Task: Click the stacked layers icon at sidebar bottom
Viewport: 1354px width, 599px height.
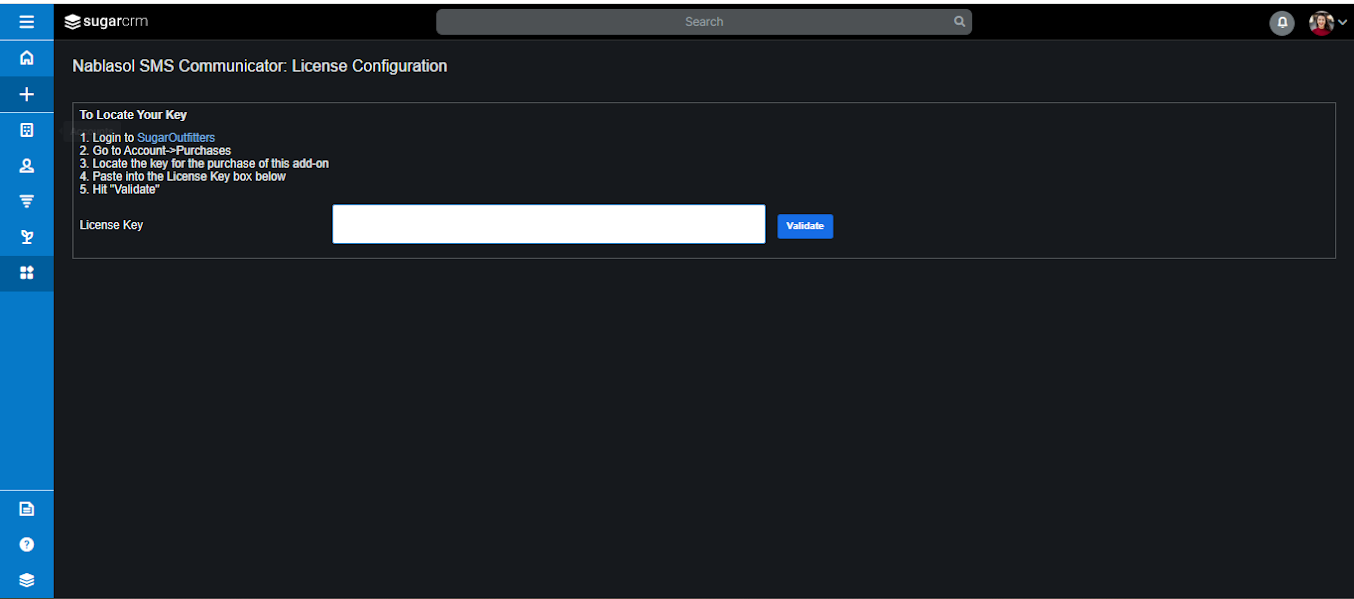Action: [27, 580]
